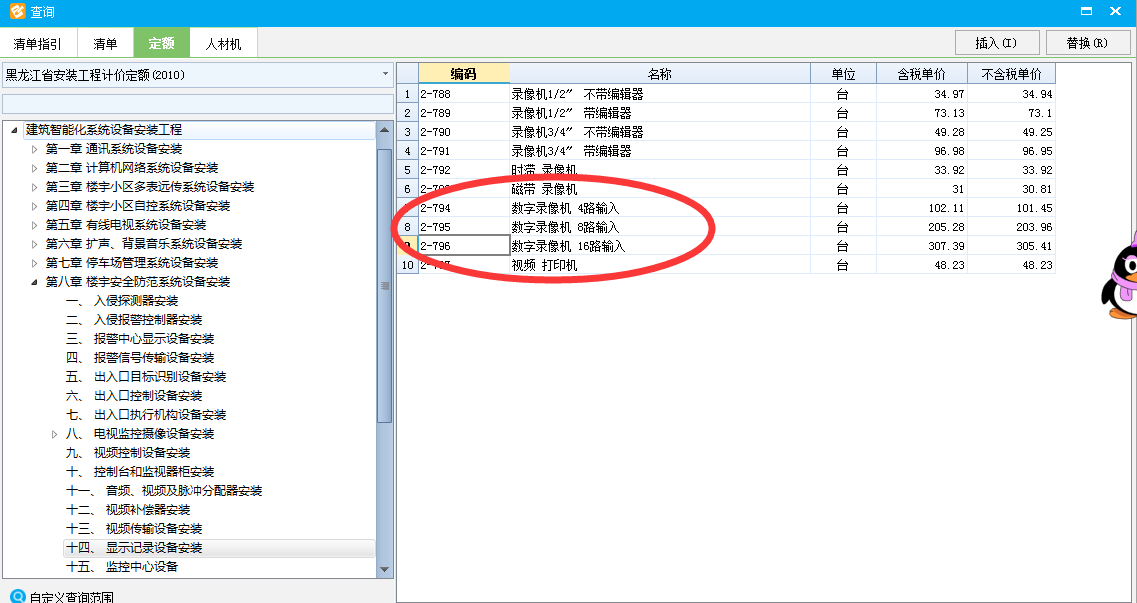The image size is (1137, 603).
Task: Select 九、视频控制设备安装
Action: pyautogui.click(x=128, y=453)
